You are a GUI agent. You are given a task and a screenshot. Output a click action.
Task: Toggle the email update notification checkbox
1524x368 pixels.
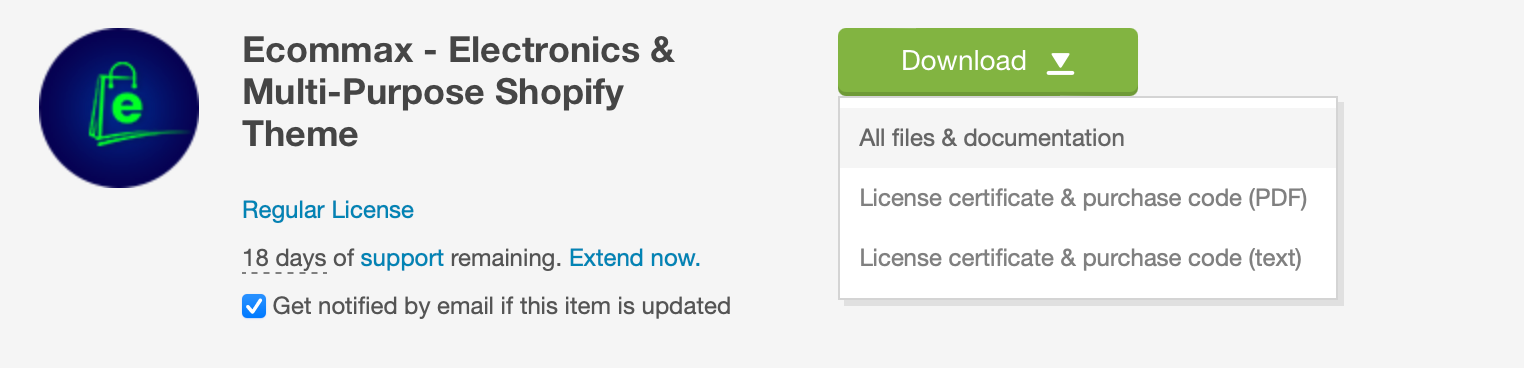coord(254,306)
